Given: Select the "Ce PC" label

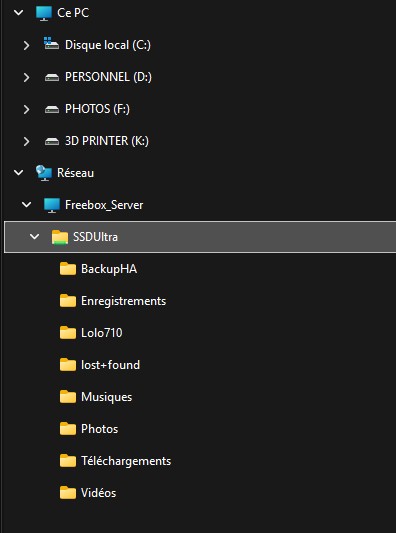Looking at the screenshot, I should tap(73, 13).
